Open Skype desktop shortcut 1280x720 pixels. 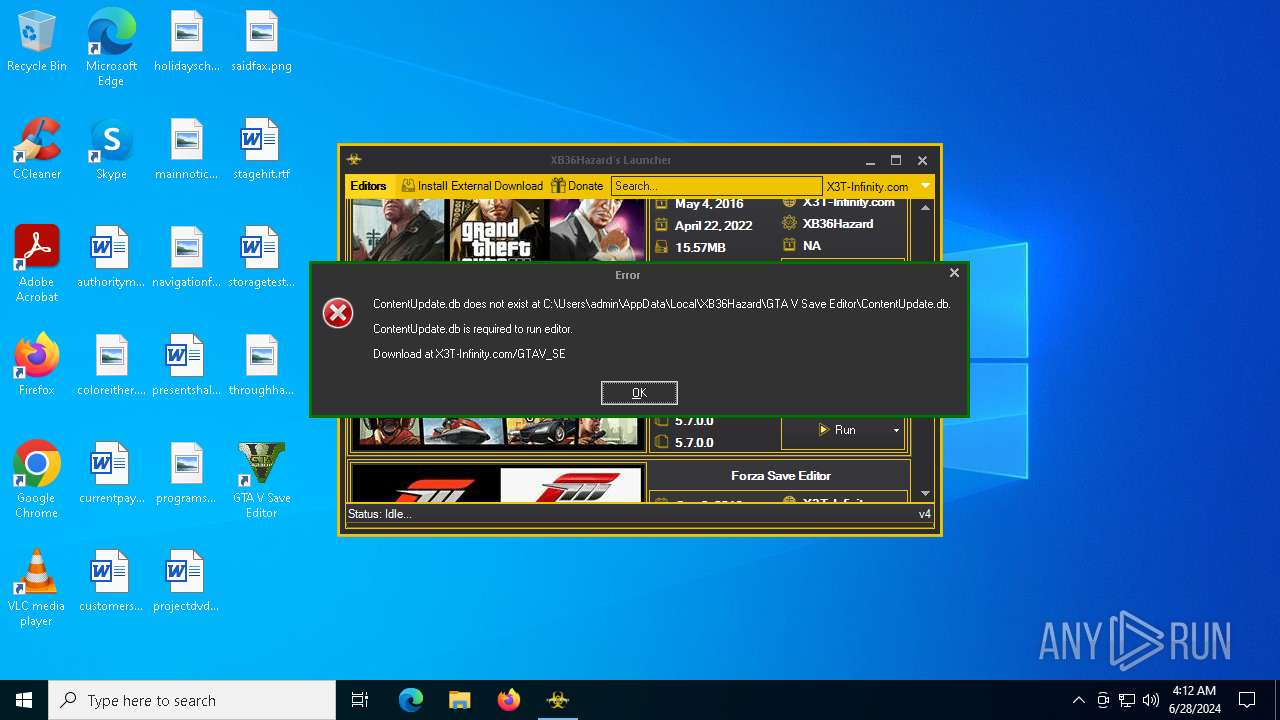111,150
